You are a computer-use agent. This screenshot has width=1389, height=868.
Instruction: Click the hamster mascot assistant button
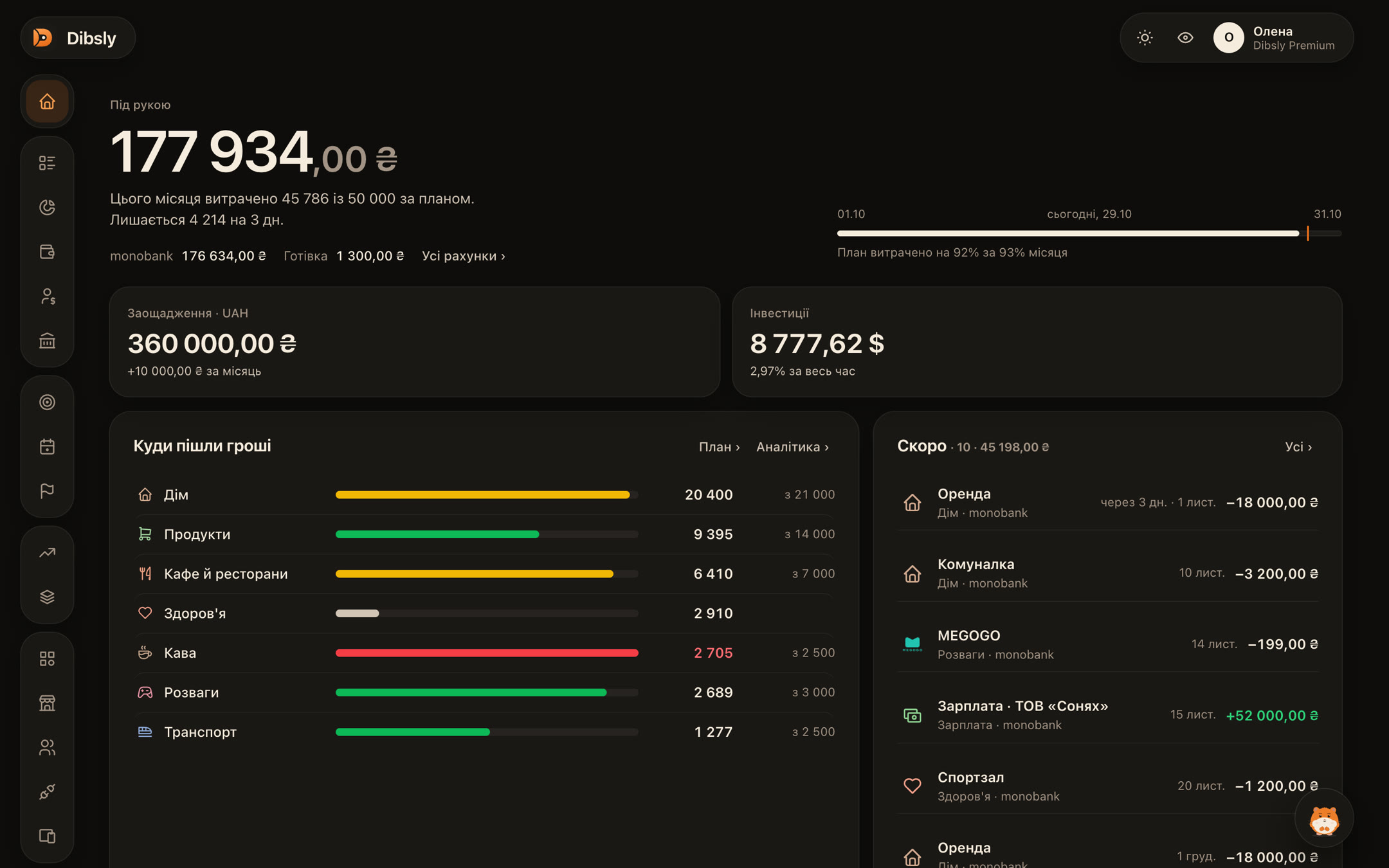1324,819
